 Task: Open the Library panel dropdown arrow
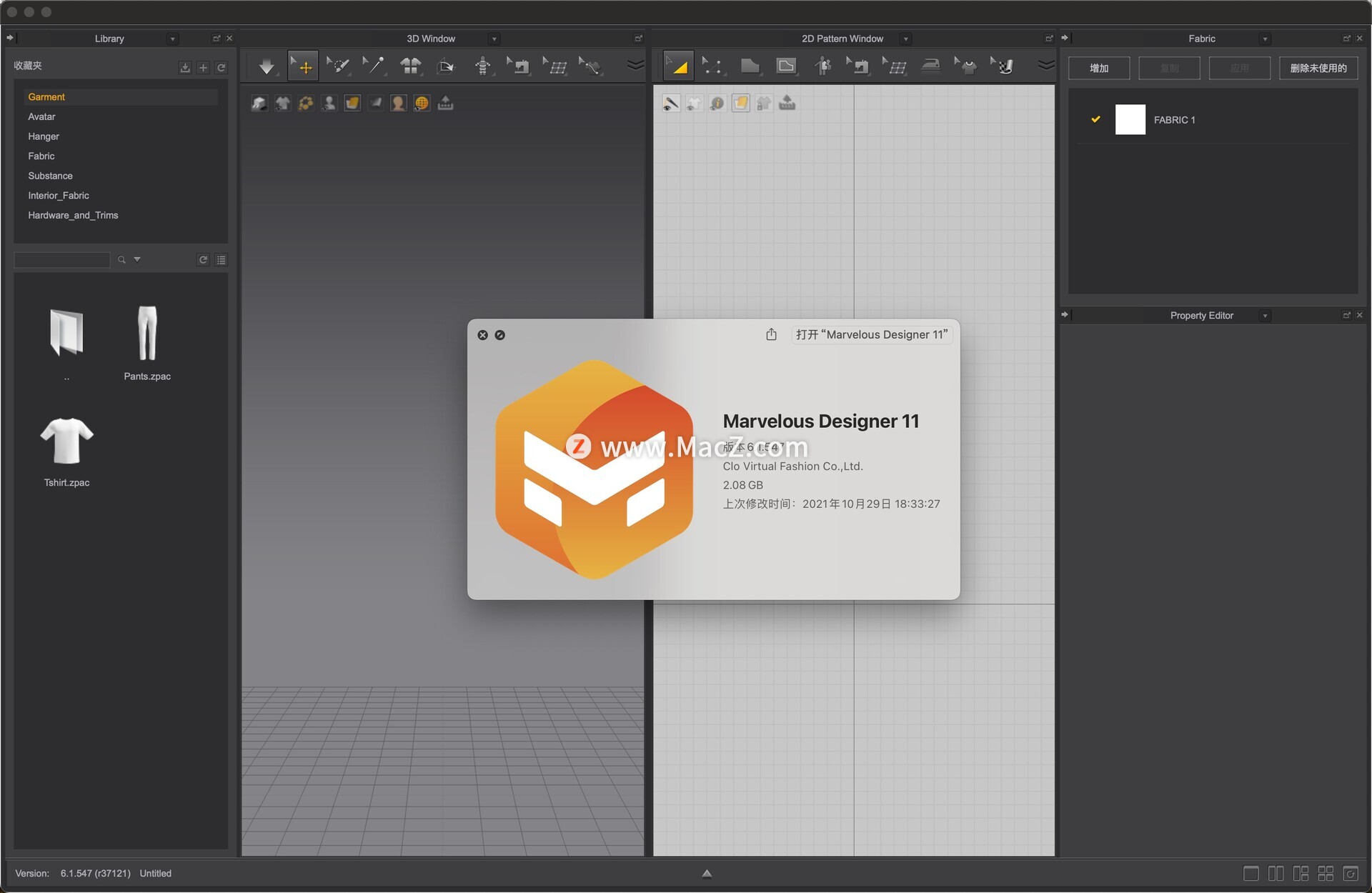pos(172,39)
